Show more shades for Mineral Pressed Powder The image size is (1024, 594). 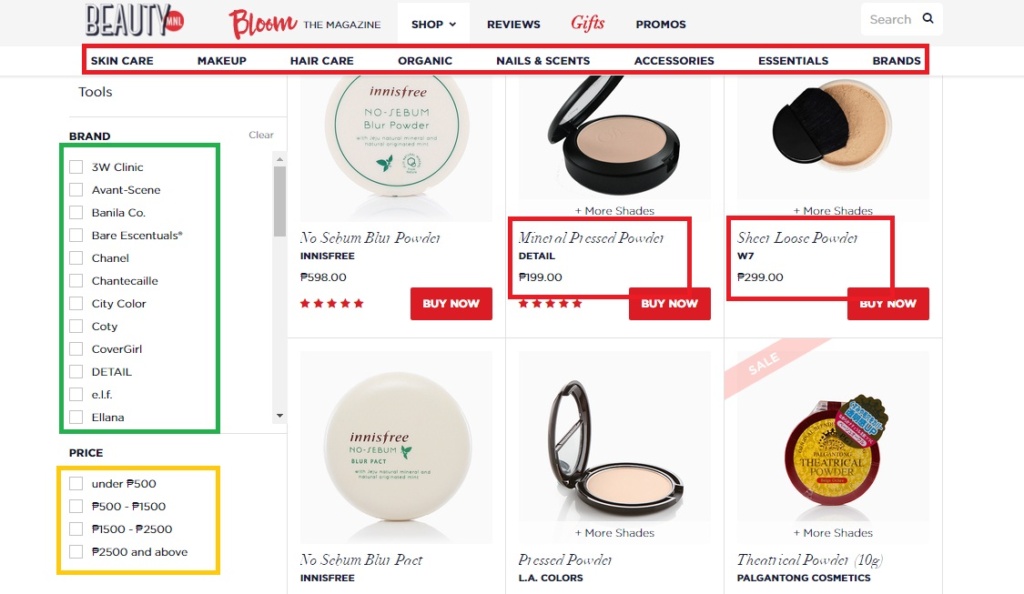tap(614, 211)
